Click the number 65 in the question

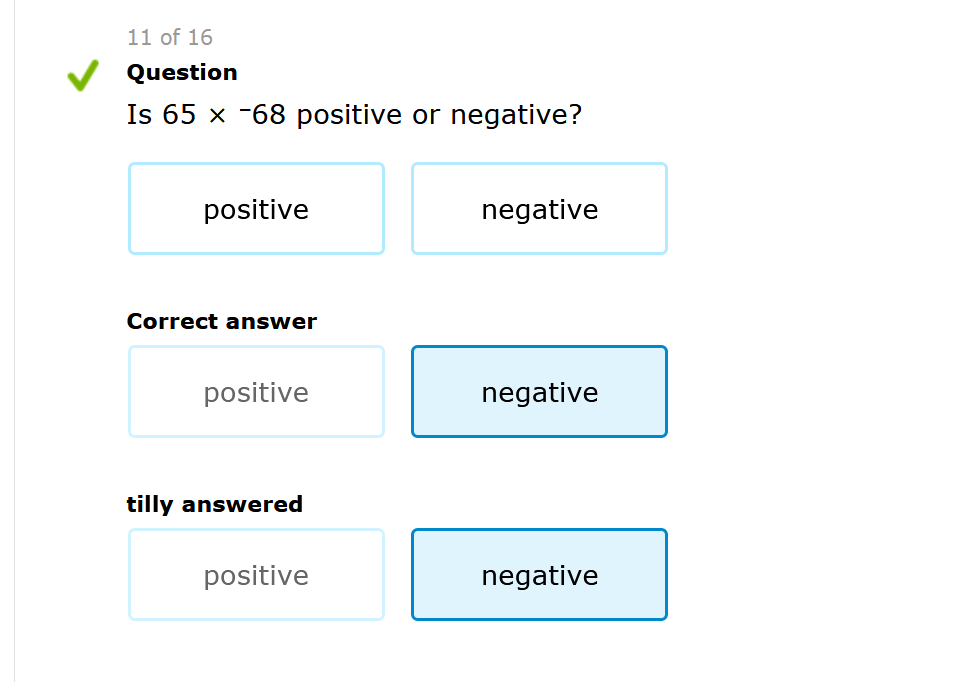click(179, 116)
